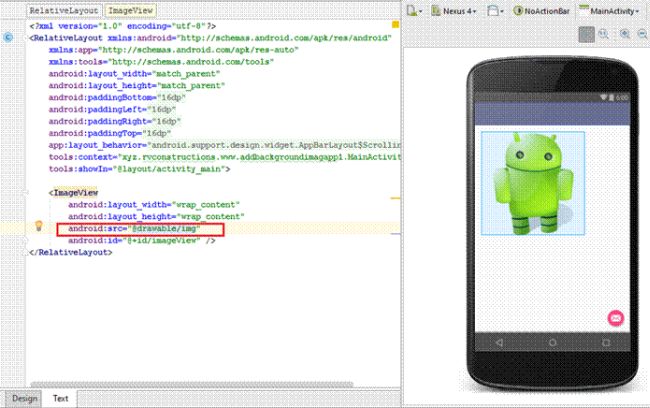Click the orange warning stripe beside ImageView line
Image resolution: width=650 pixels, height=408 pixels.
click(x=395, y=198)
